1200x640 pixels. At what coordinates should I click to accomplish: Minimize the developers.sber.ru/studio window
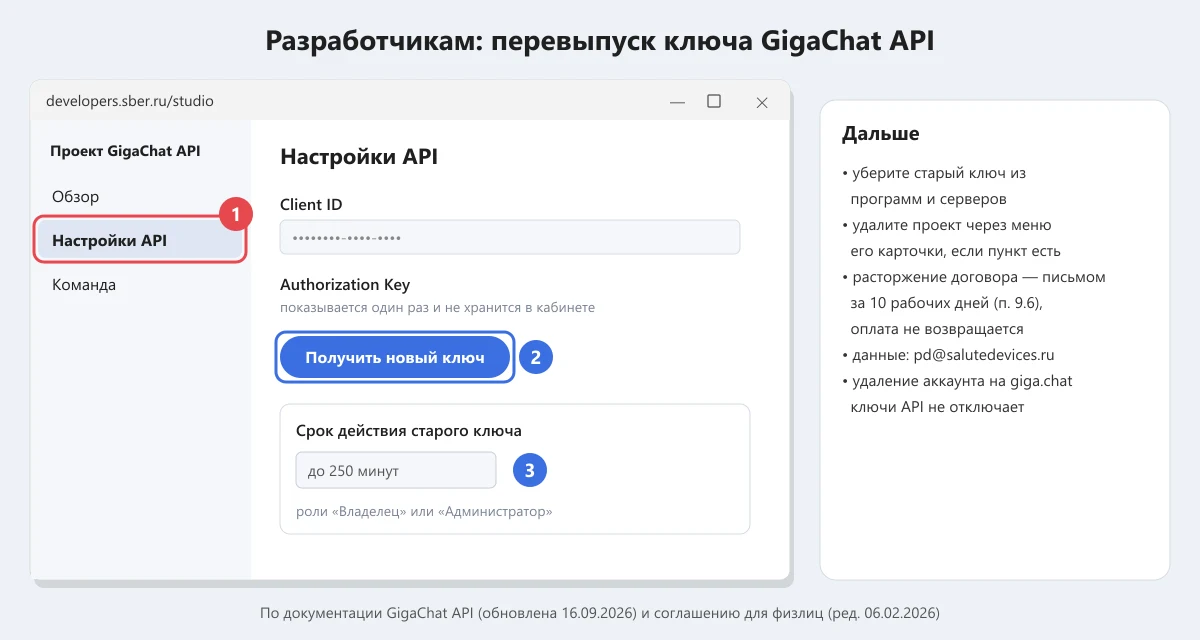677,102
